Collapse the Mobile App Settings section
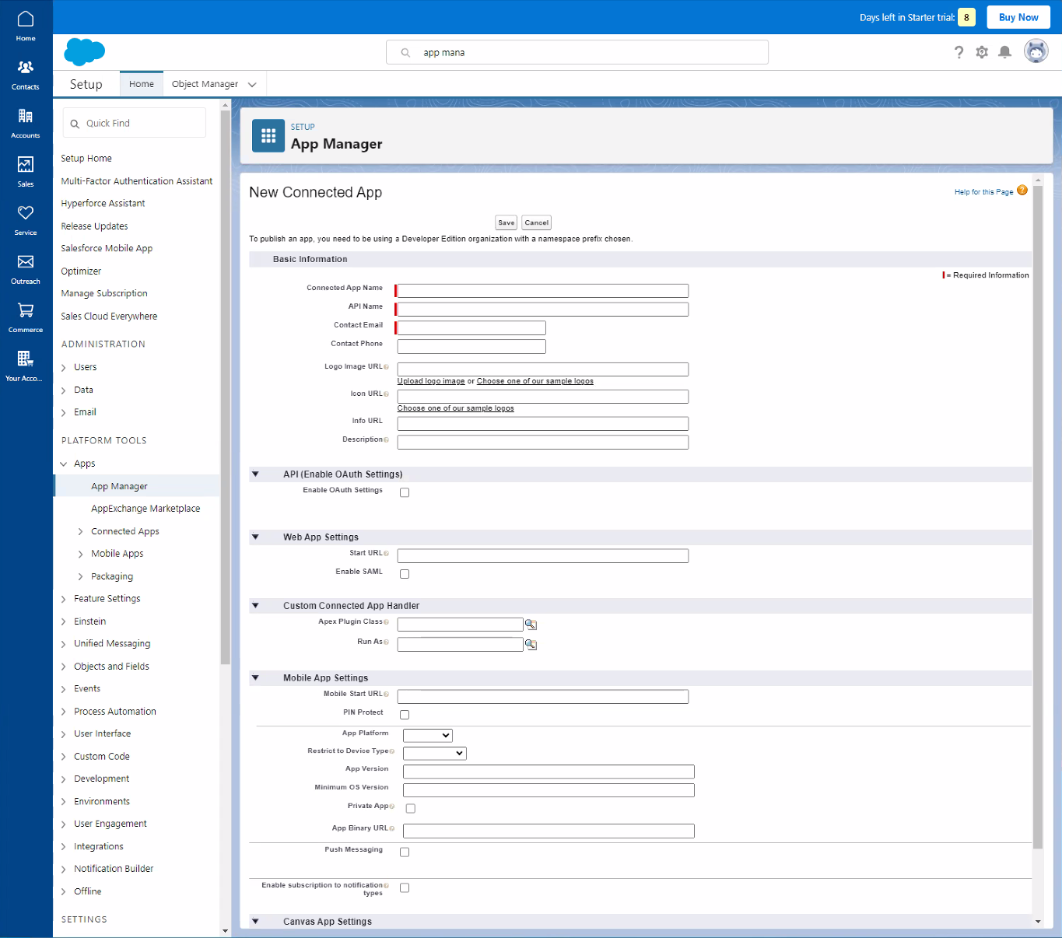 pos(255,677)
